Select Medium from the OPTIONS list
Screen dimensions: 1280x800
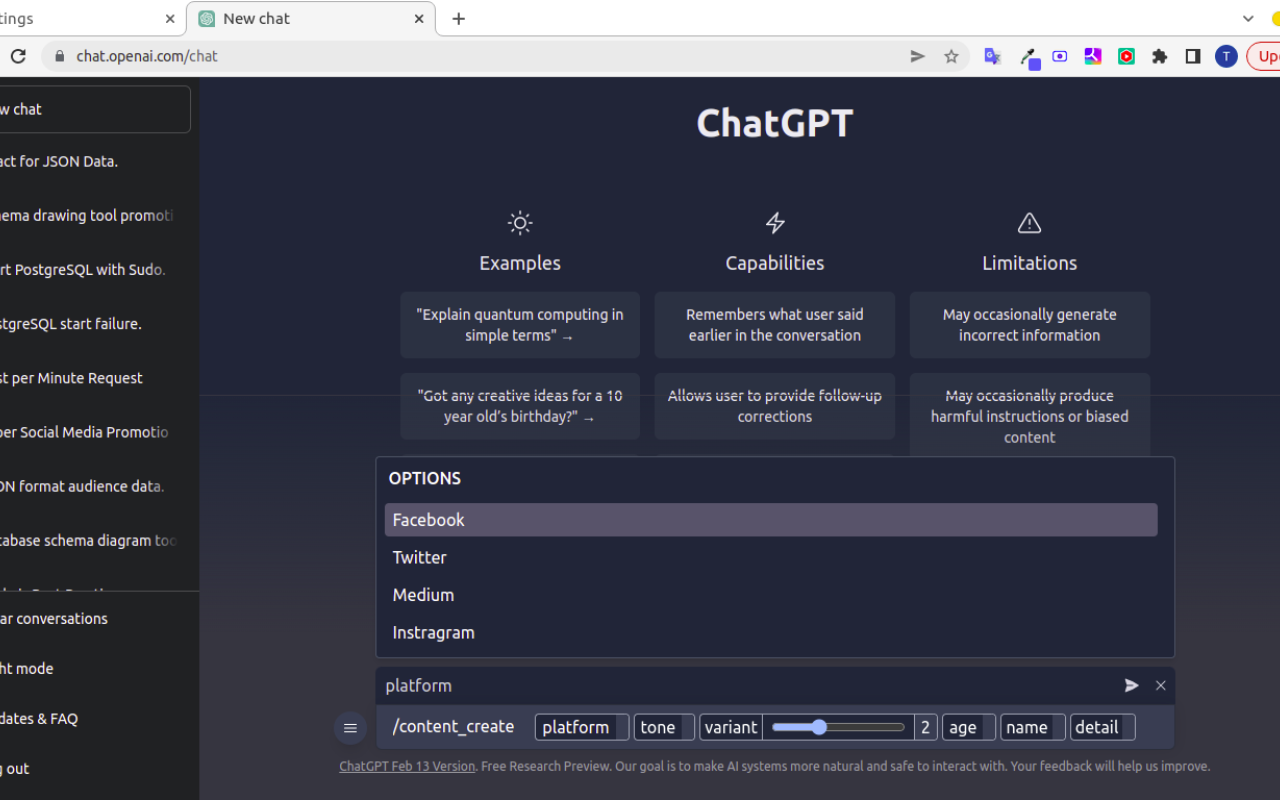click(x=771, y=595)
